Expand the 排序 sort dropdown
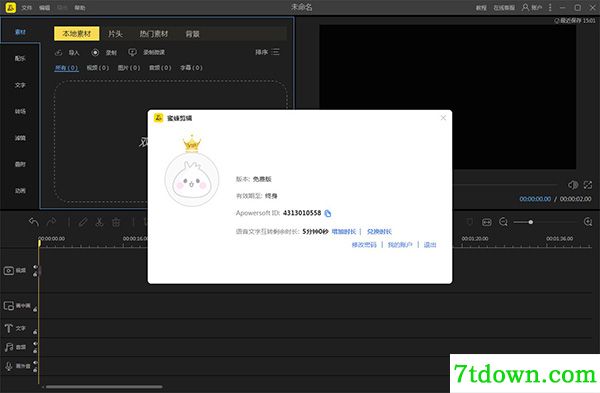The width and height of the screenshot is (600, 393). [x=267, y=52]
